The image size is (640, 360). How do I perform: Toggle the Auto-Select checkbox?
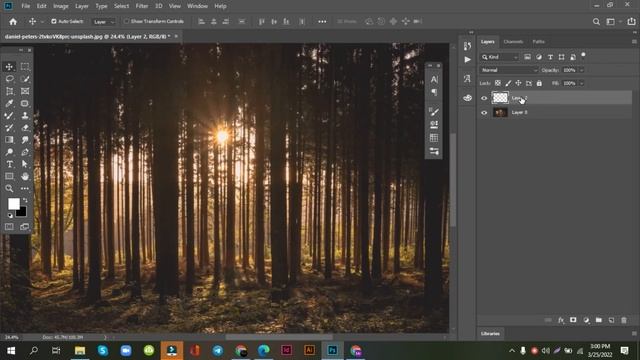(53, 21)
